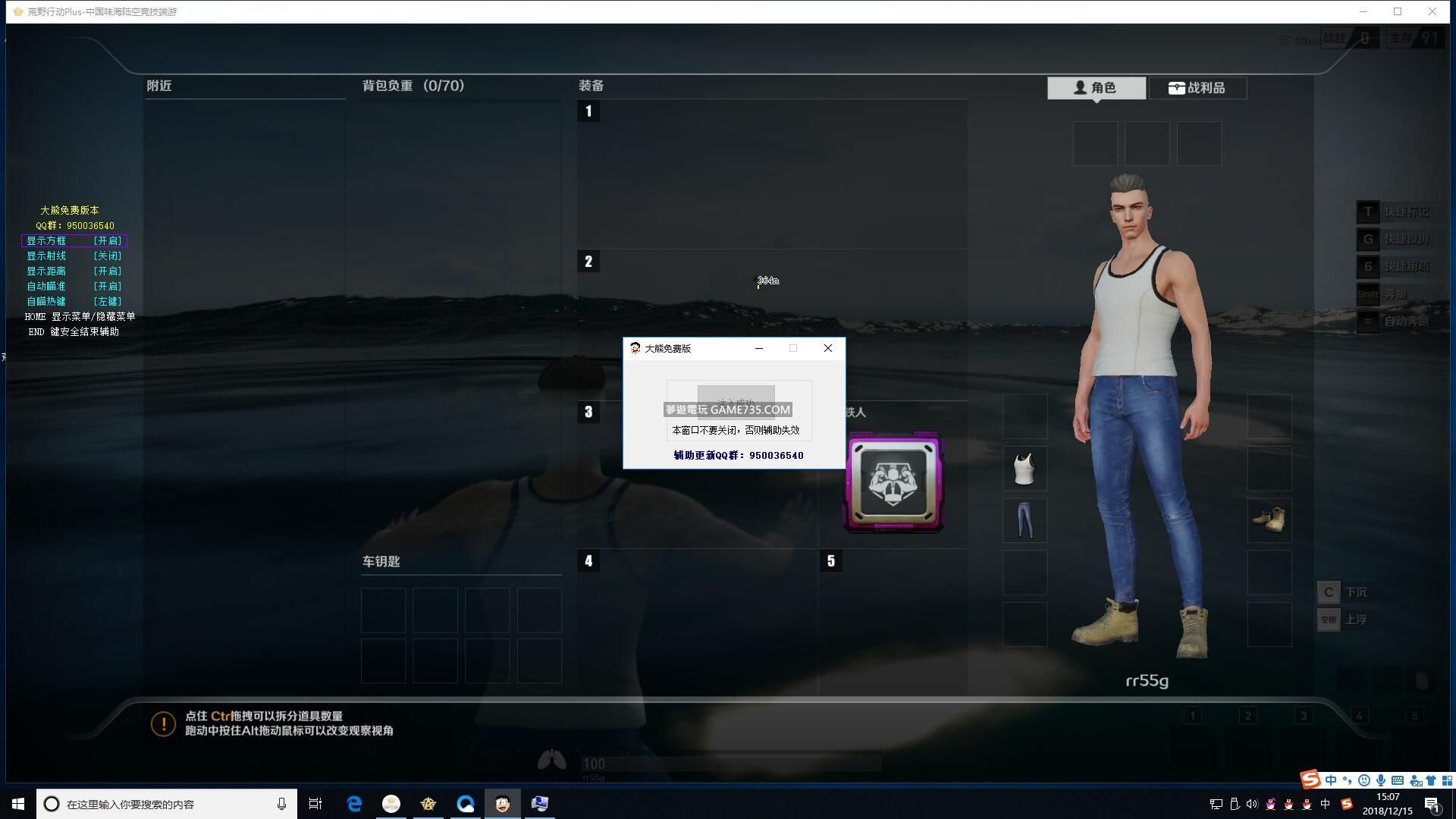Screen dimensions: 1456x819
Task: Click the Sogou S icon in tray
Action: (1346, 804)
